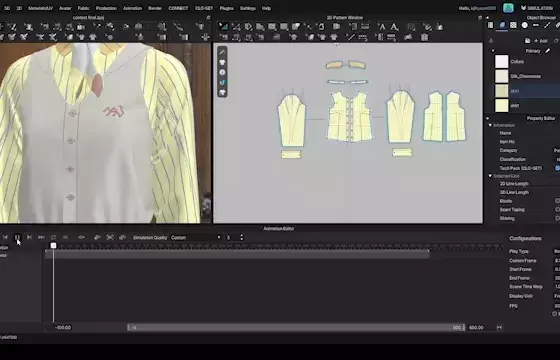Click the -100.00 timeline start field
560x360 pixels.
(63, 328)
